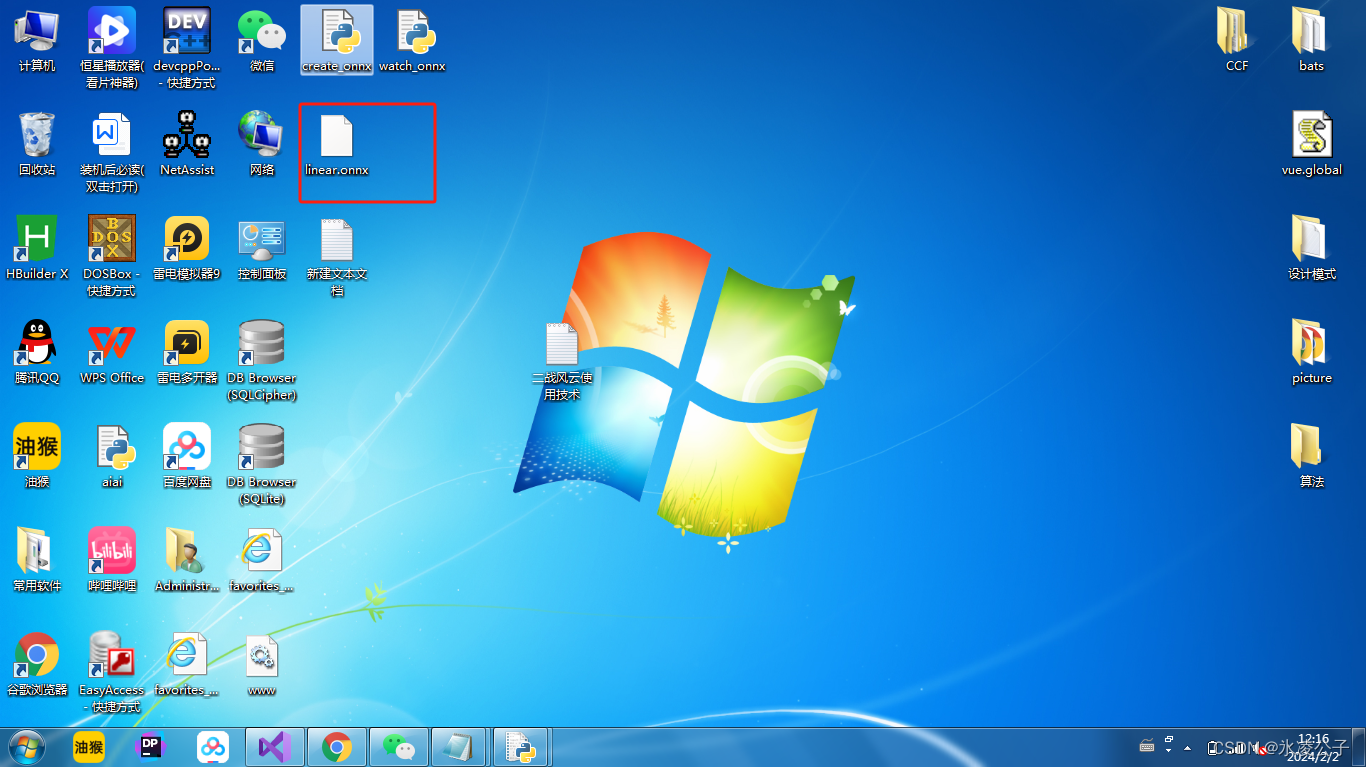Select DB Browser (SQLite) shortcut
Screen dimensions: 1366x767
262,463
